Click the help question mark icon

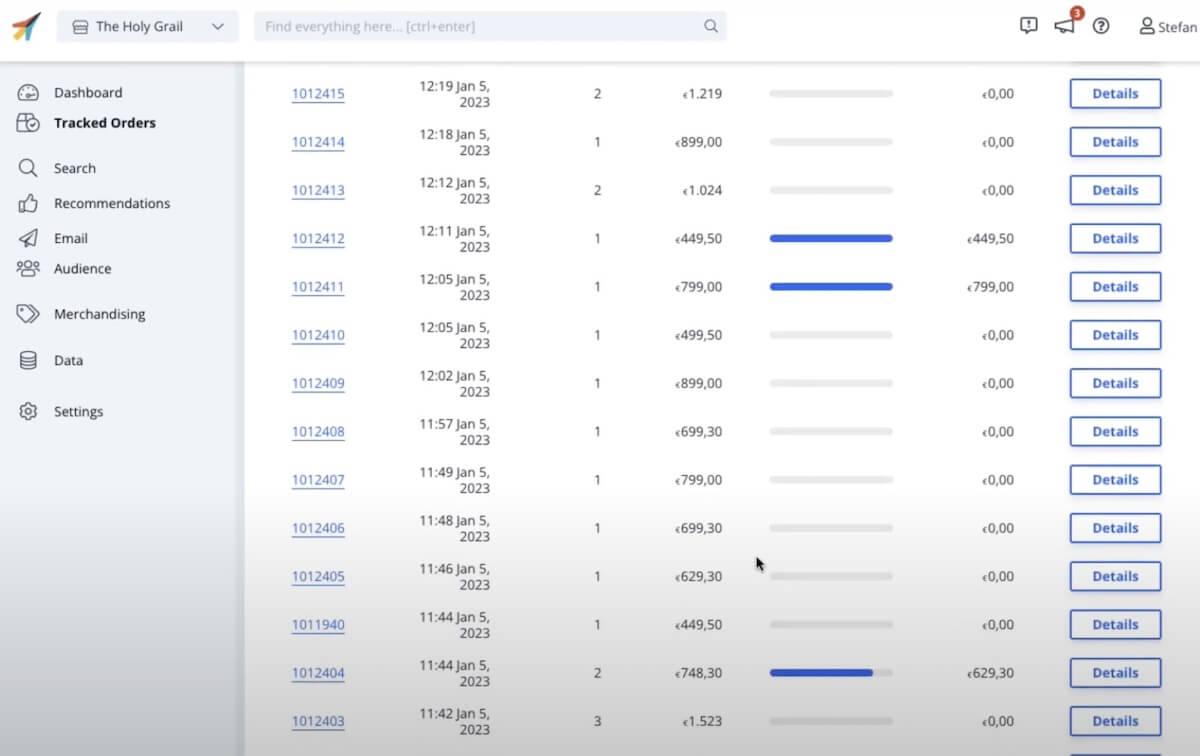click(x=1101, y=26)
